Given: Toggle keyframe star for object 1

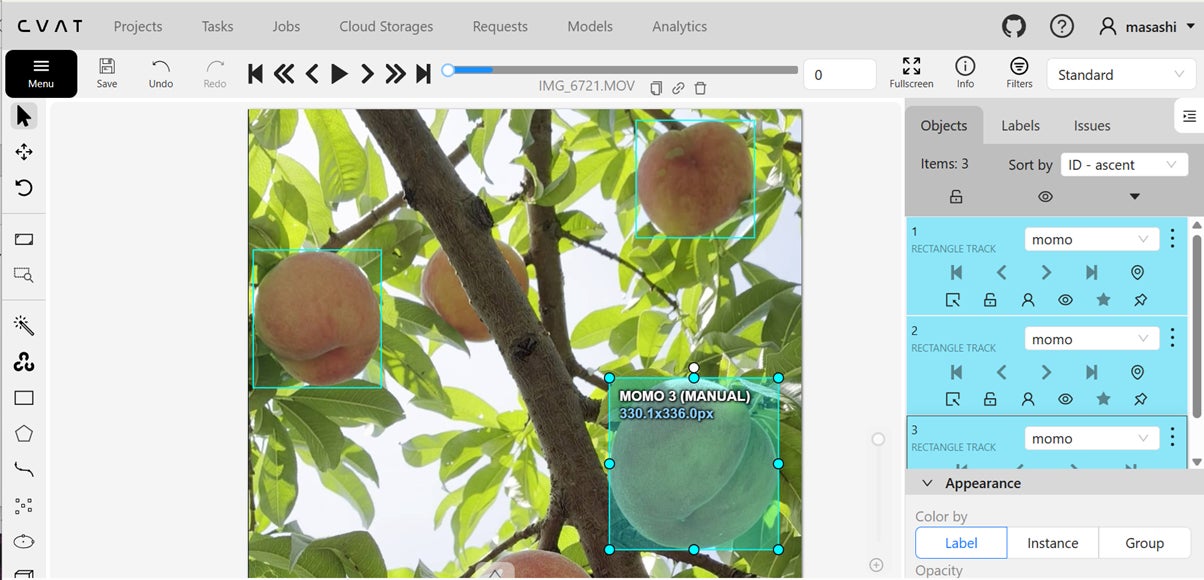Looking at the screenshot, I should click(x=1103, y=299).
